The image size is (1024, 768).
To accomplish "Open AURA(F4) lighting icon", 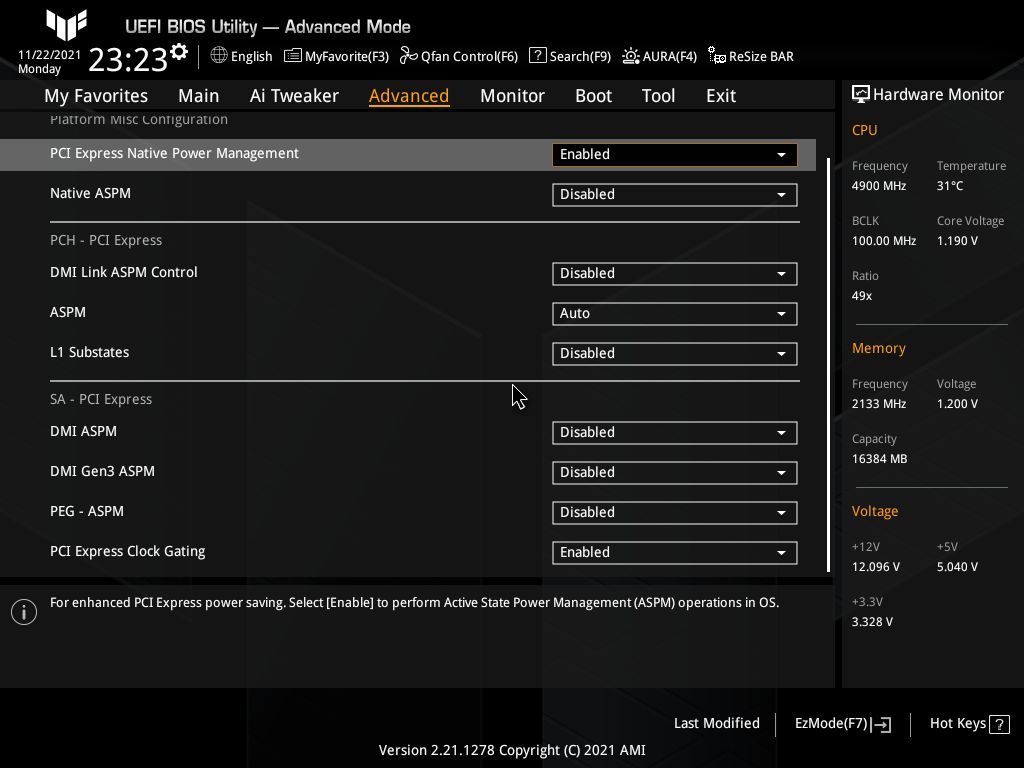I will point(631,56).
